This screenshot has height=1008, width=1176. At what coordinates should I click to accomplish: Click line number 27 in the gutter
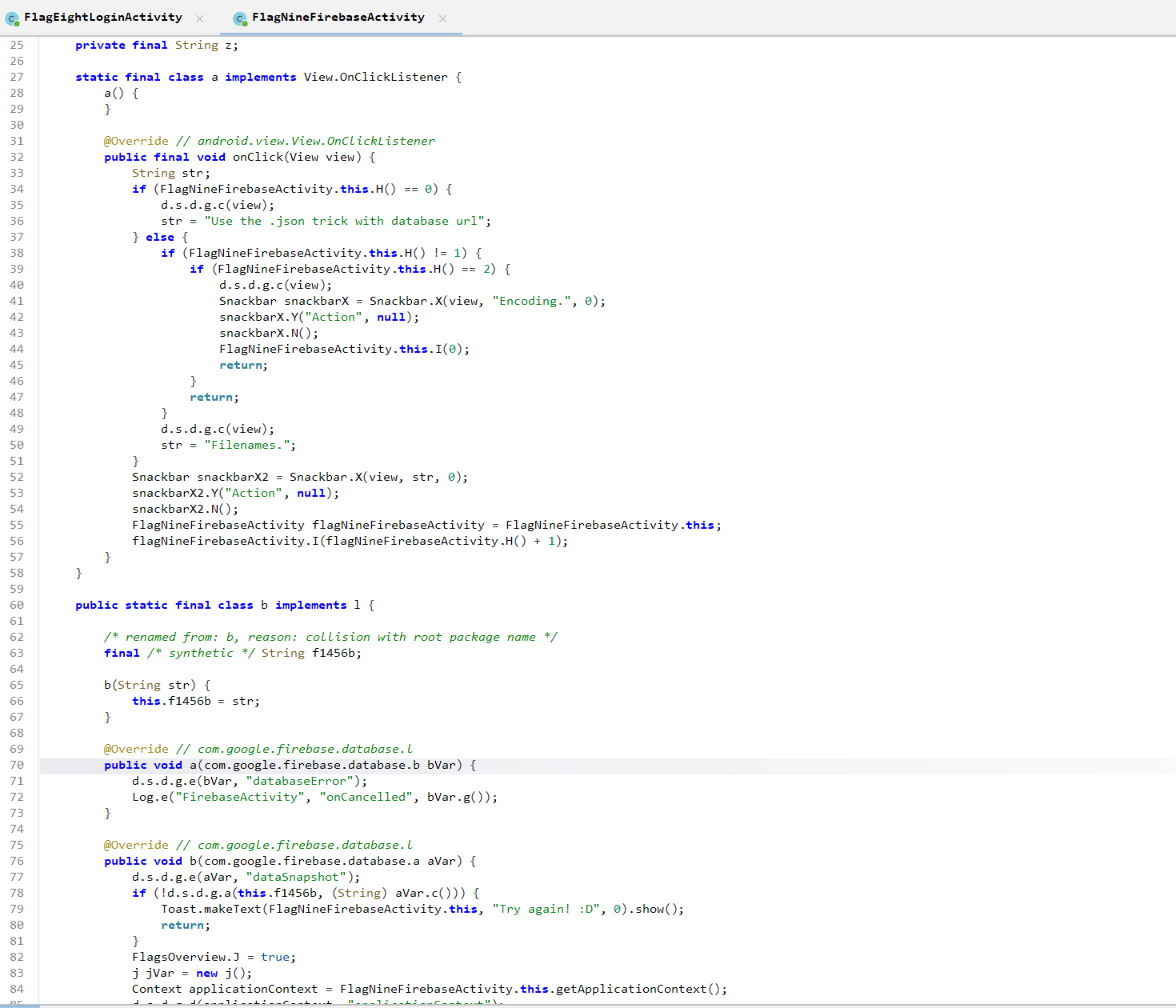(x=17, y=77)
